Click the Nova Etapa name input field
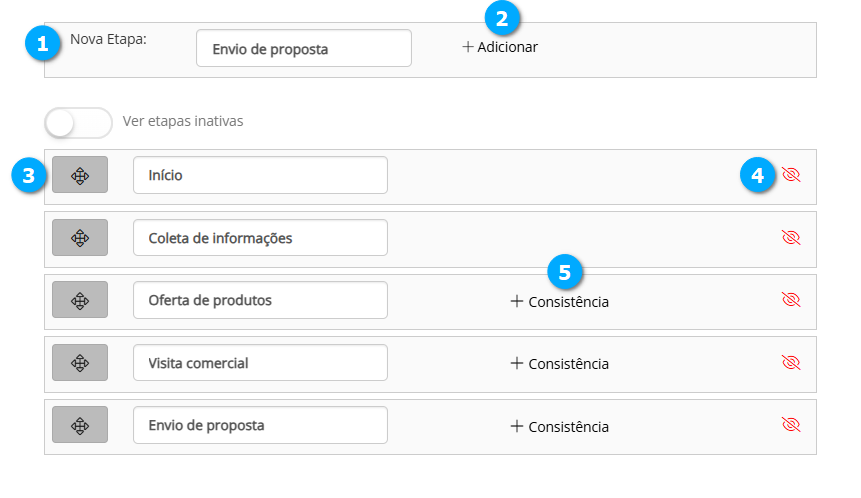 tap(304, 48)
